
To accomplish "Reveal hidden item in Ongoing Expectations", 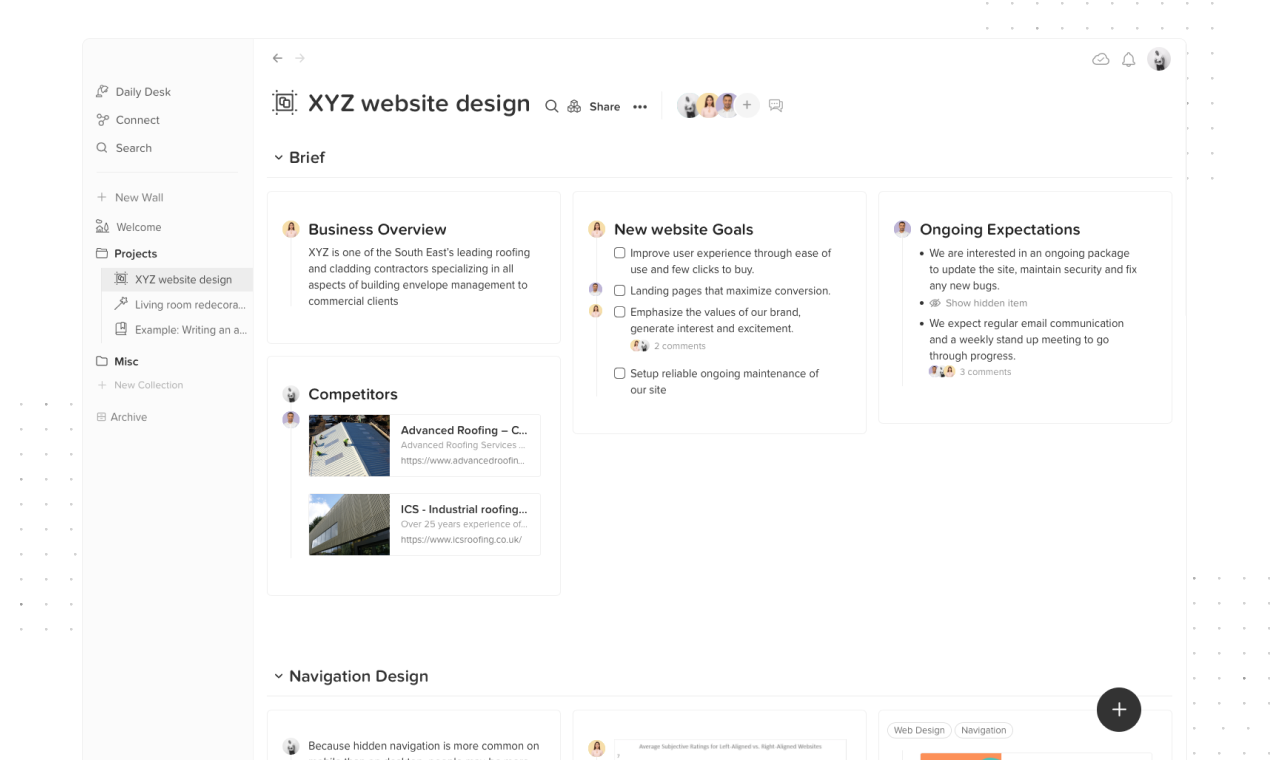I will point(986,302).
